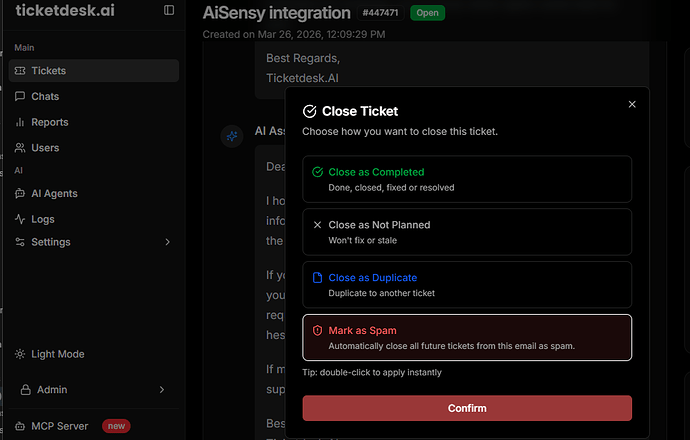Click the Logs activity icon
This screenshot has width=690, height=440.
pyautogui.click(x=20, y=219)
